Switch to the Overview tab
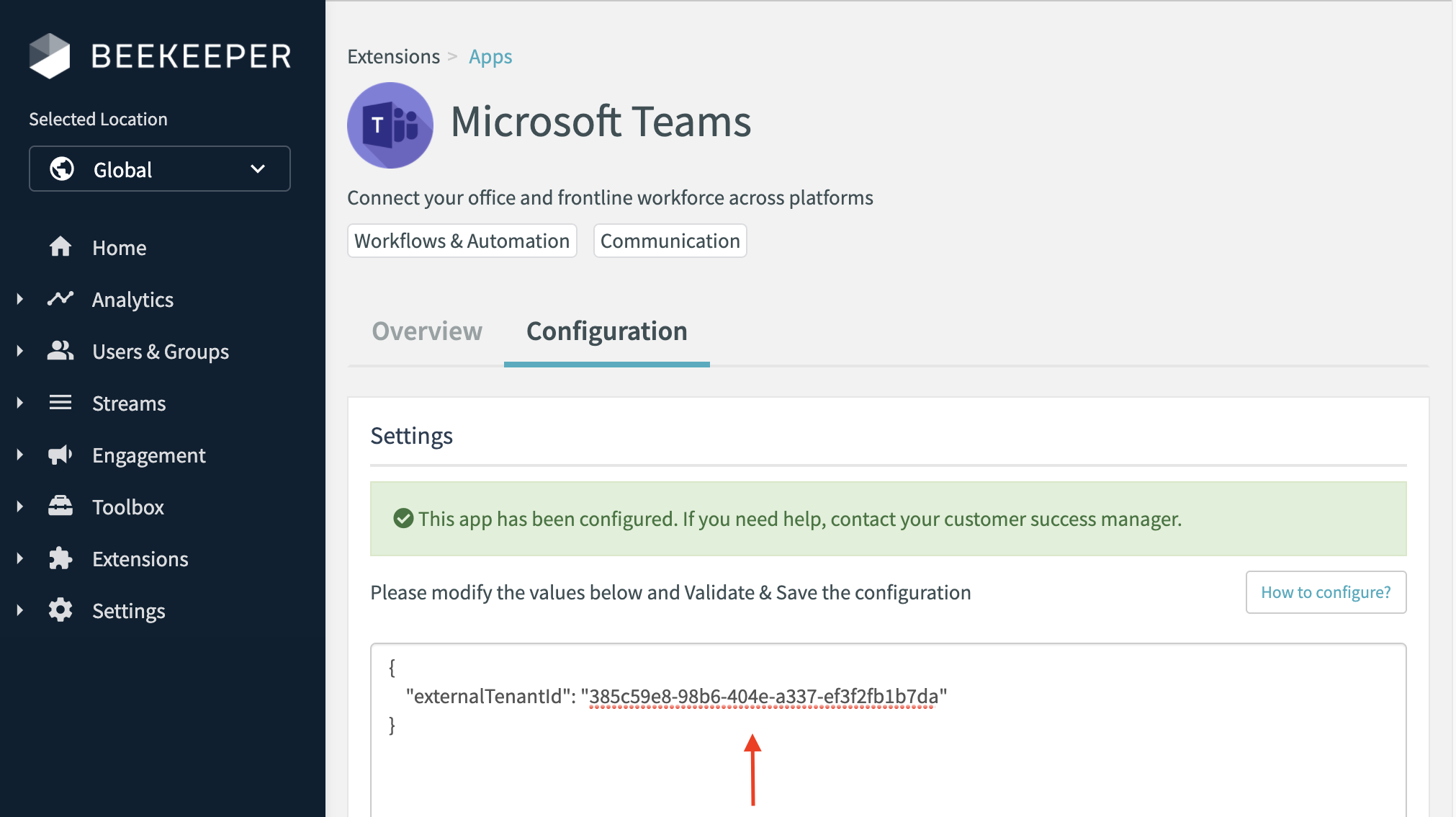This screenshot has height=817, width=1456. click(427, 331)
